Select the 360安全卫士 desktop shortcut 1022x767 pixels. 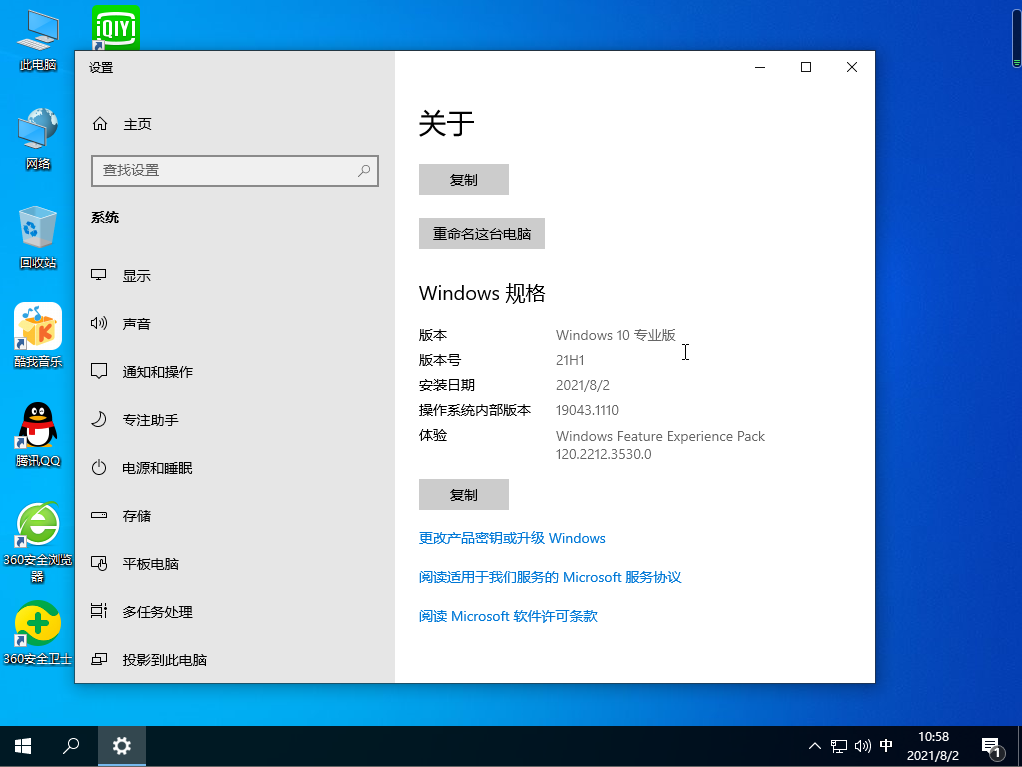click(x=38, y=633)
